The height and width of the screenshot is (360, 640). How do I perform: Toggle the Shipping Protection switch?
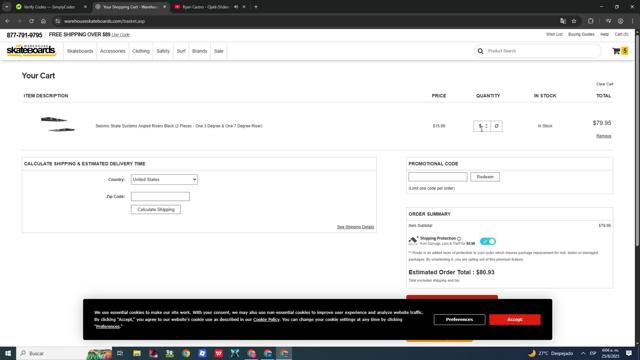click(488, 241)
